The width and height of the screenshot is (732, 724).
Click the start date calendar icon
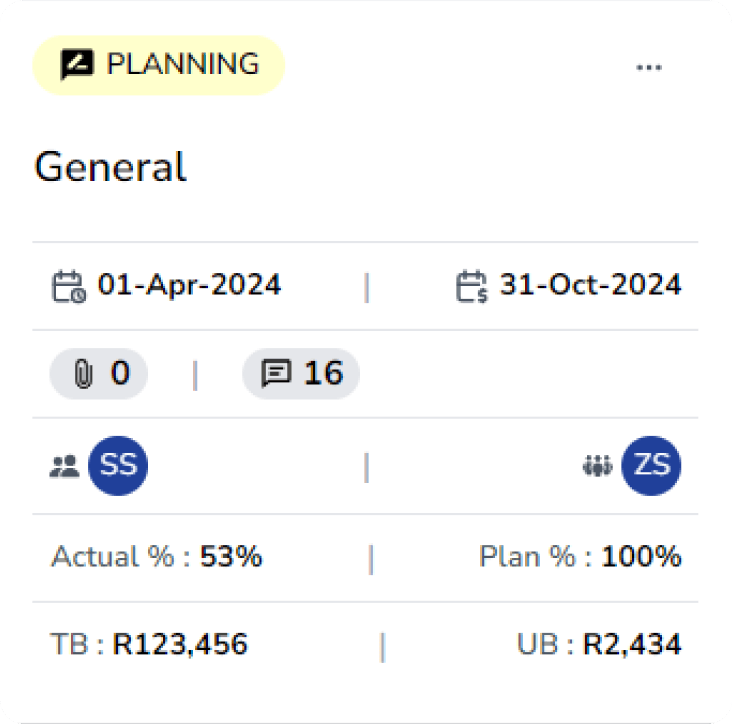point(66,286)
